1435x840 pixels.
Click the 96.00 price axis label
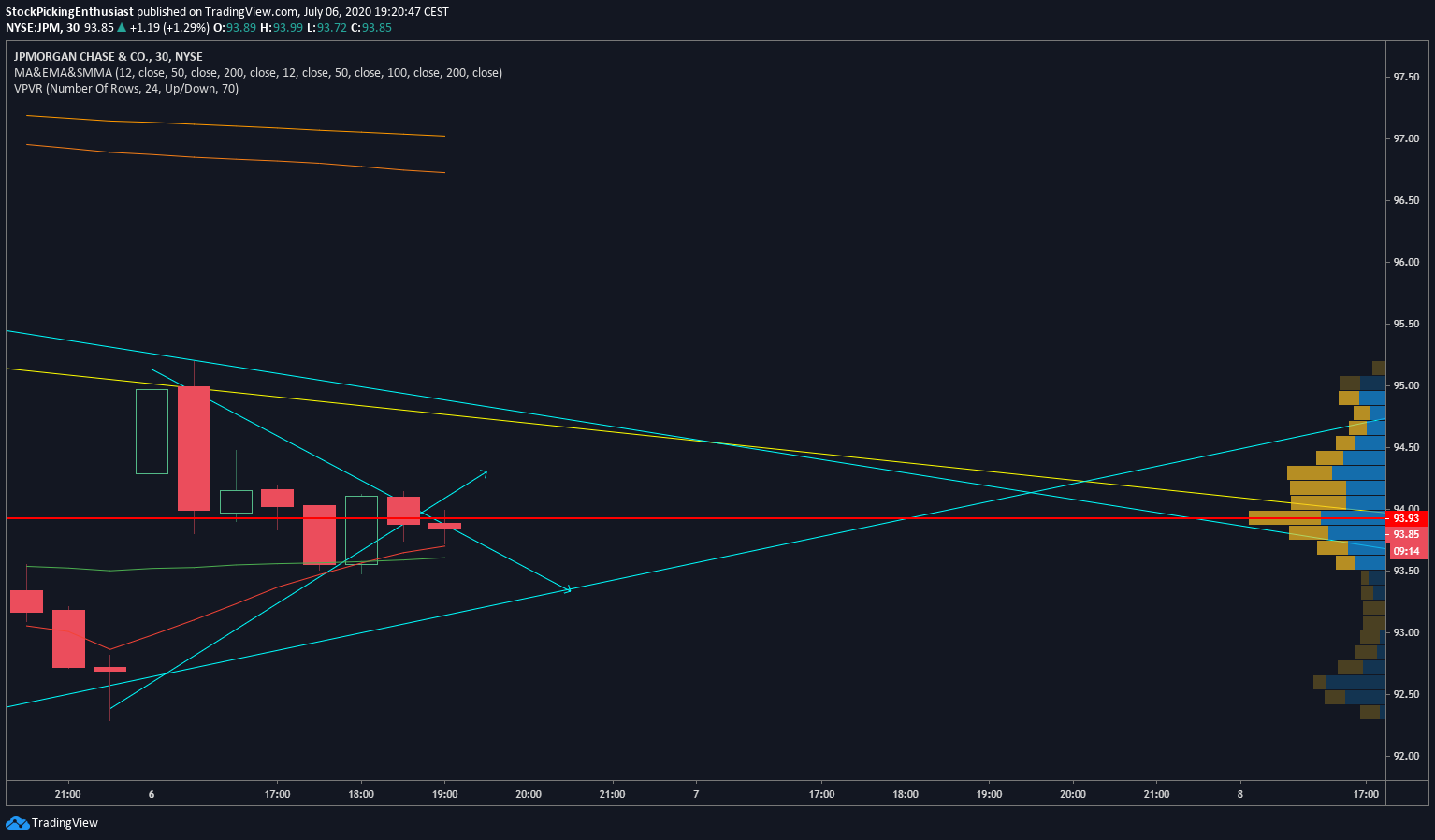1406,262
